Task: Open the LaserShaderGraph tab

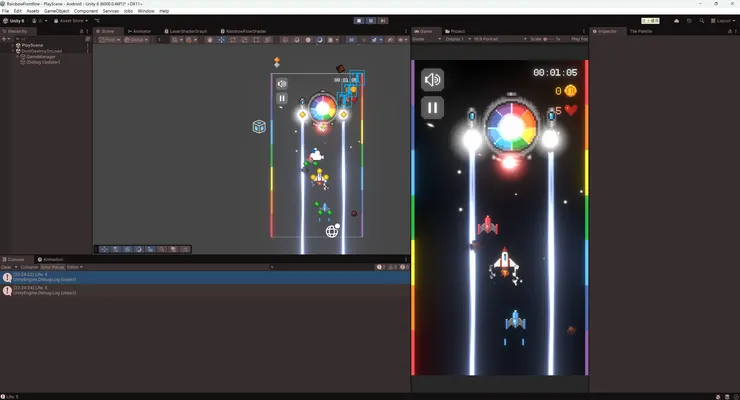Action: [x=185, y=31]
